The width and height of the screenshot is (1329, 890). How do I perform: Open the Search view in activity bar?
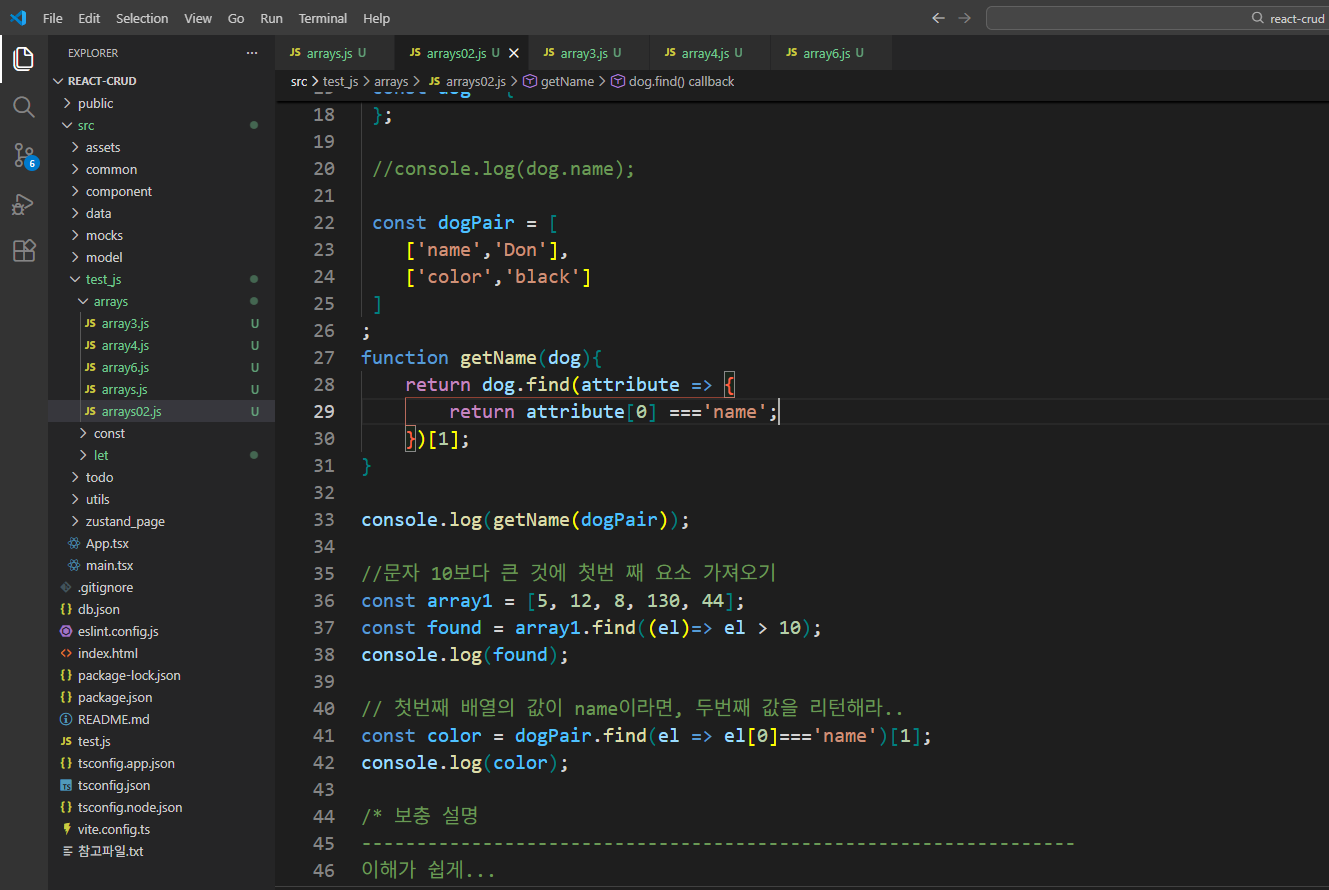coord(24,107)
